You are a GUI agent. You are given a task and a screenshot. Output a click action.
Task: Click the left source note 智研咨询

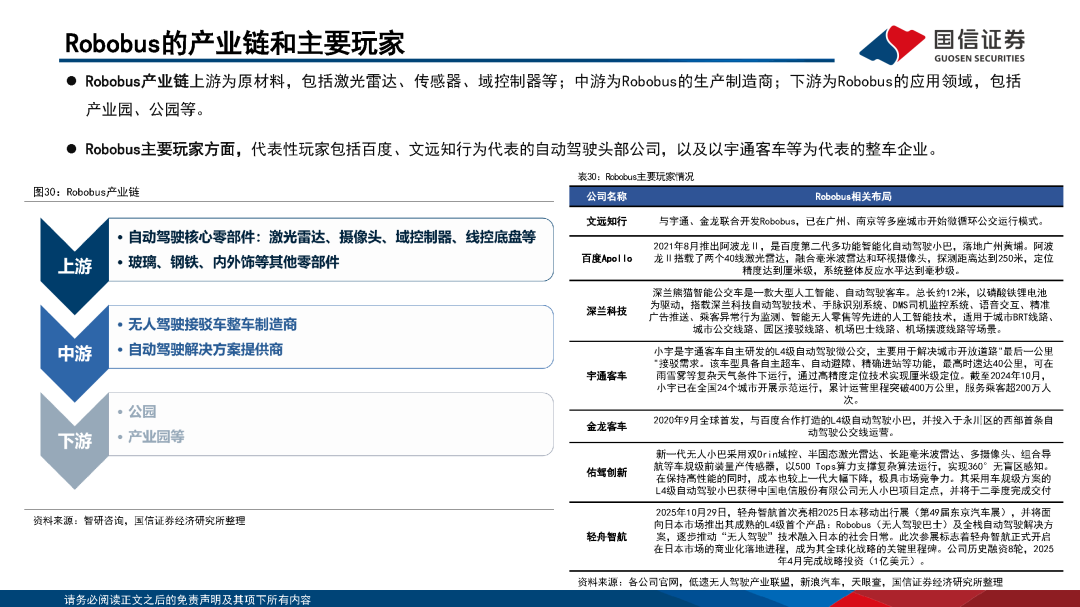point(139,521)
